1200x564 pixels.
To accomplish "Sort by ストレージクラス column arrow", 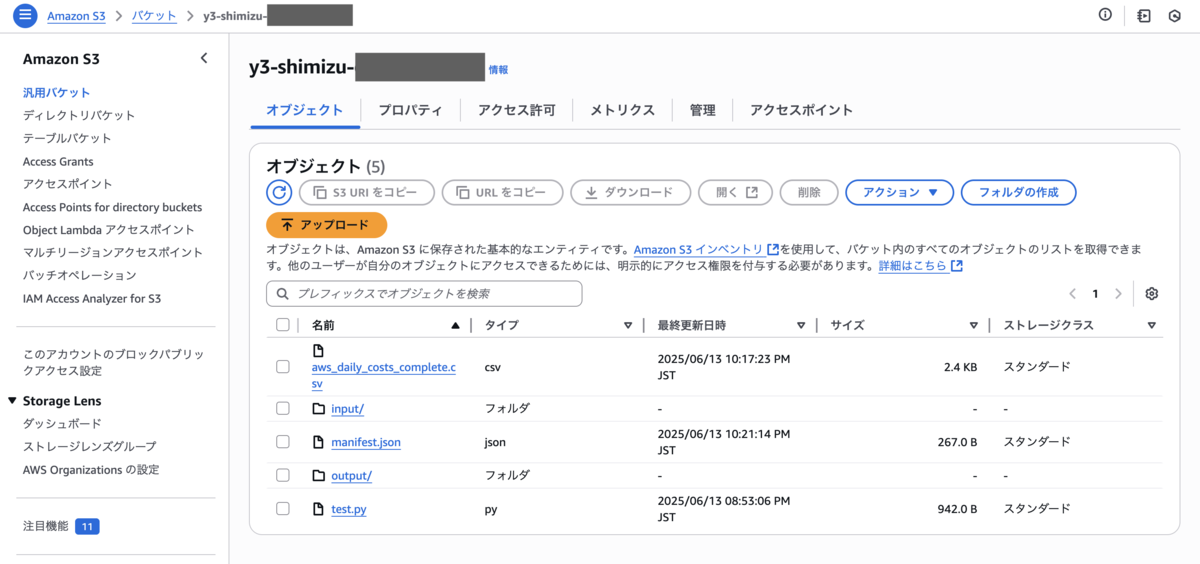I will (x=1152, y=326).
